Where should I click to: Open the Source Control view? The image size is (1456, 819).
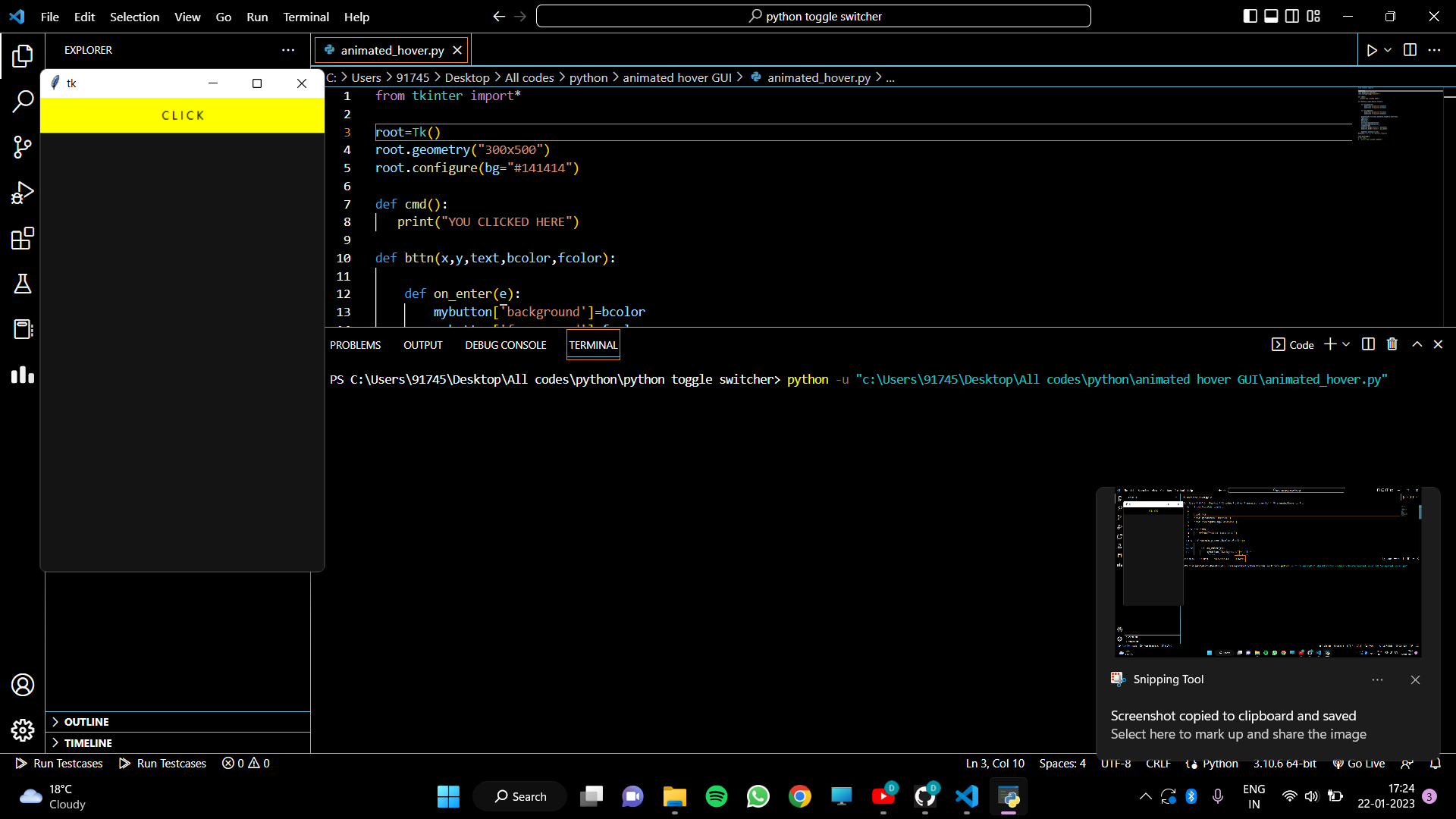(22, 147)
